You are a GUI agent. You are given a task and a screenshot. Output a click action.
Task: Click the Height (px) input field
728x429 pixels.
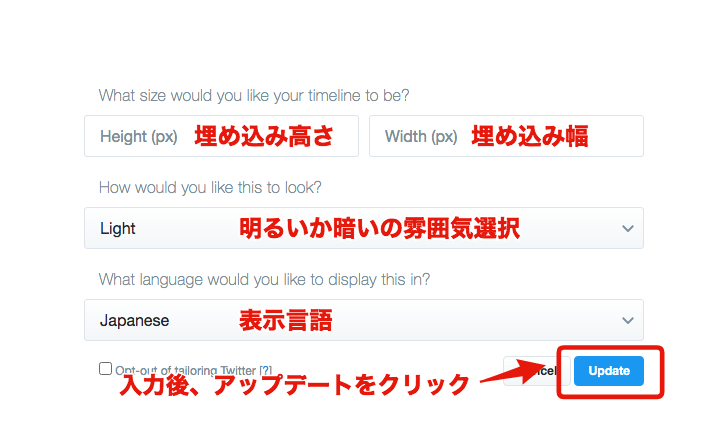[221, 136]
